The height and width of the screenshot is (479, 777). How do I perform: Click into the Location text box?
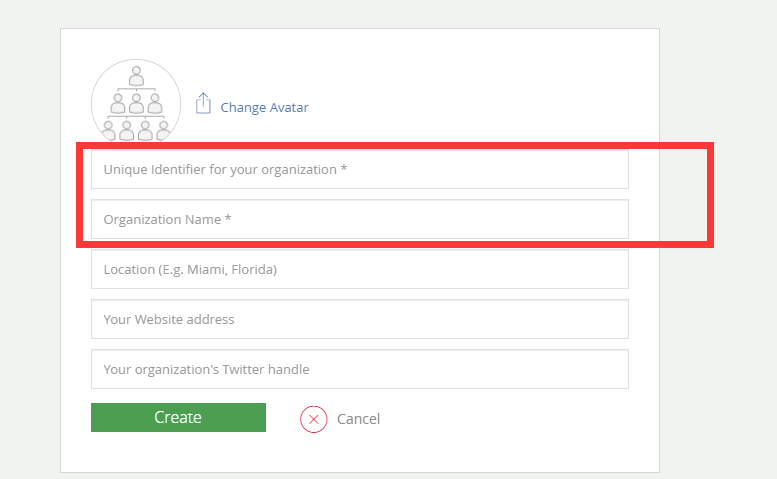pos(359,269)
